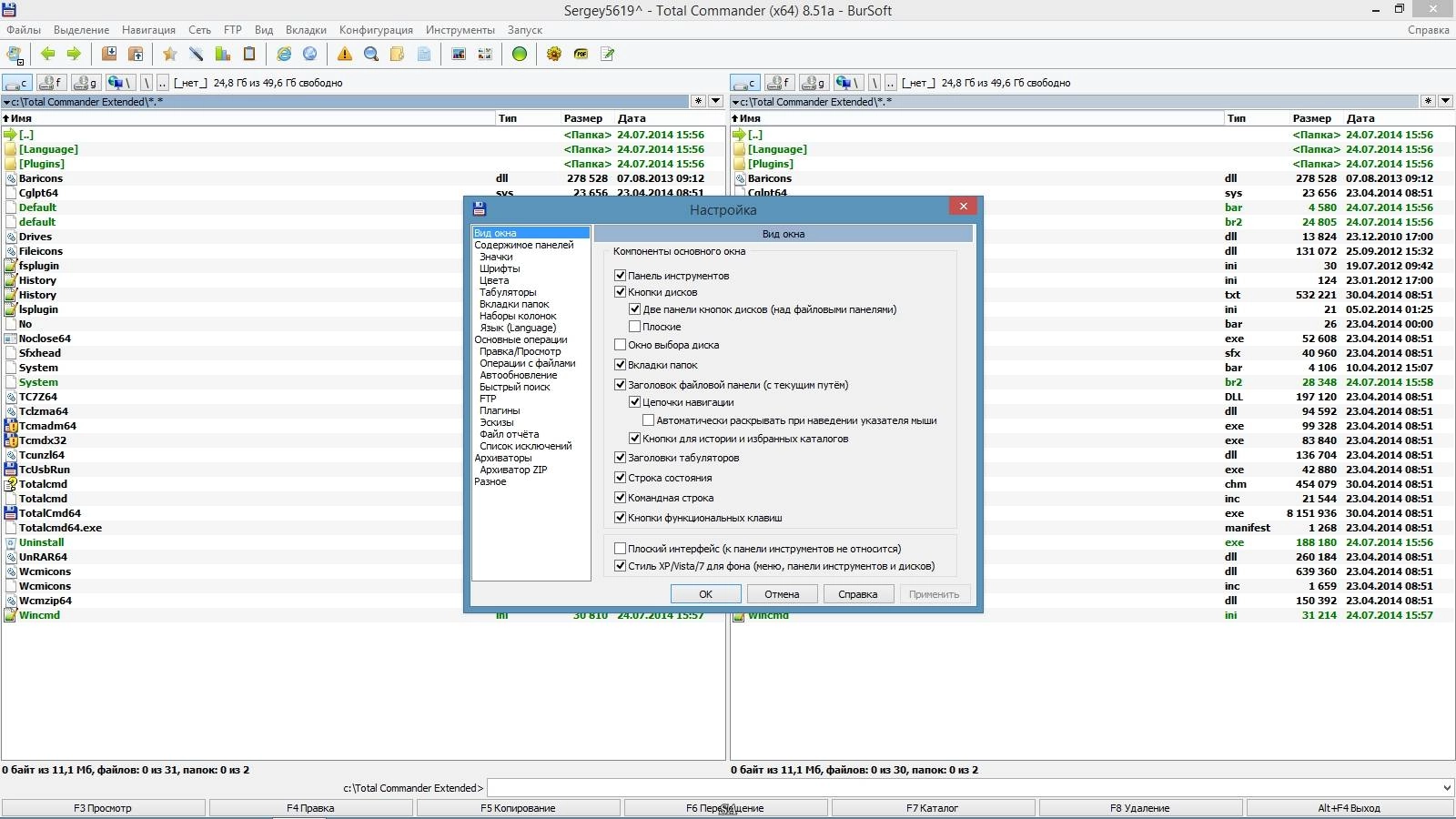
Task: Click OK in the Настройка dialog
Action: (705, 594)
